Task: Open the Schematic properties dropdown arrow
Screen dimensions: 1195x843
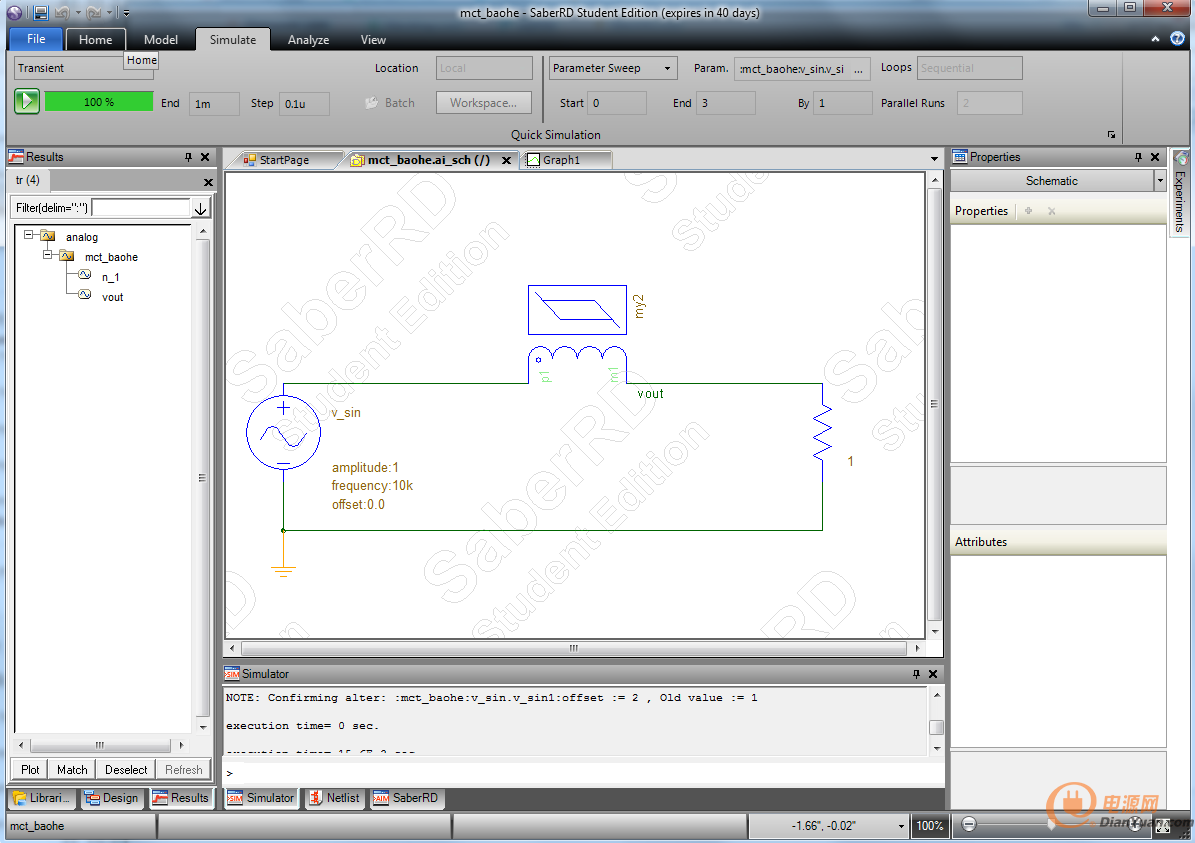Action: (x=1160, y=181)
